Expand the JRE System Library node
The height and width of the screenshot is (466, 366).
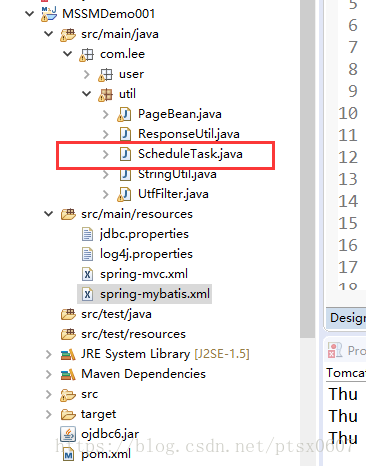click(x=49, y=354)
